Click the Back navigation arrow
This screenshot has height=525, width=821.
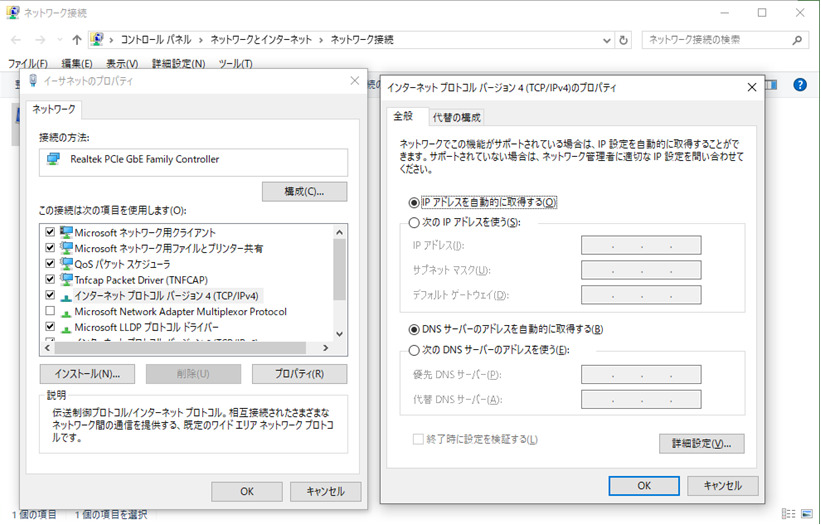(16, 40)
